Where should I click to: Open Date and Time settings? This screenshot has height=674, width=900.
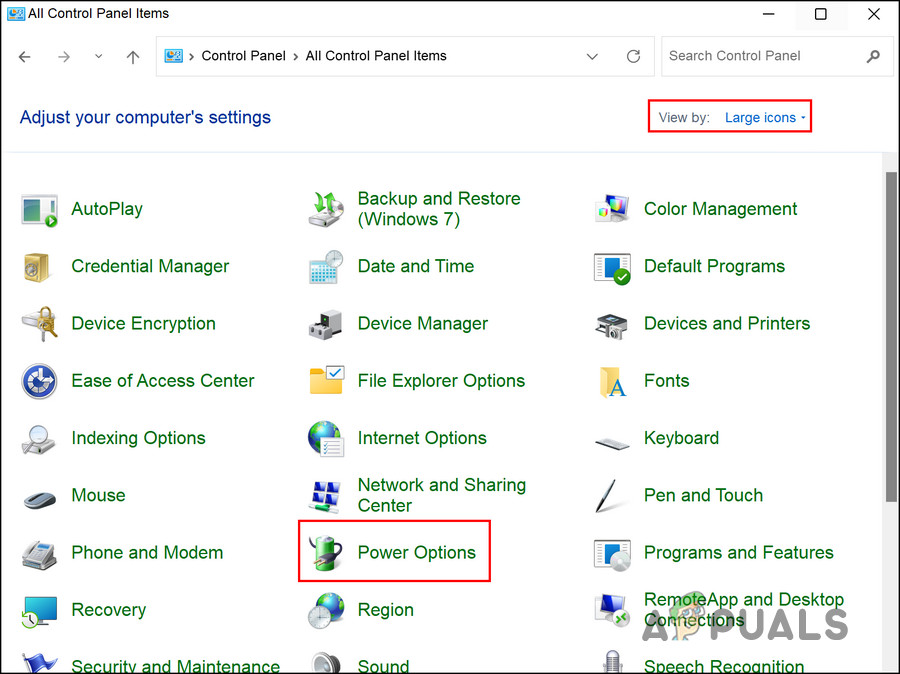415,267
